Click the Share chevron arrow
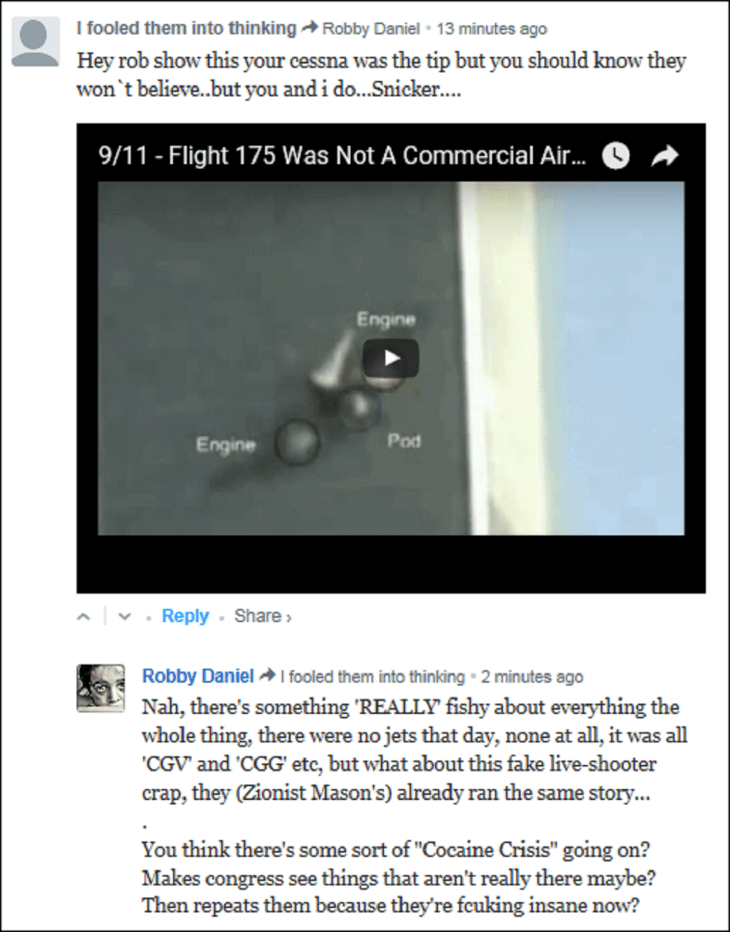 click(x=288, y=617)
